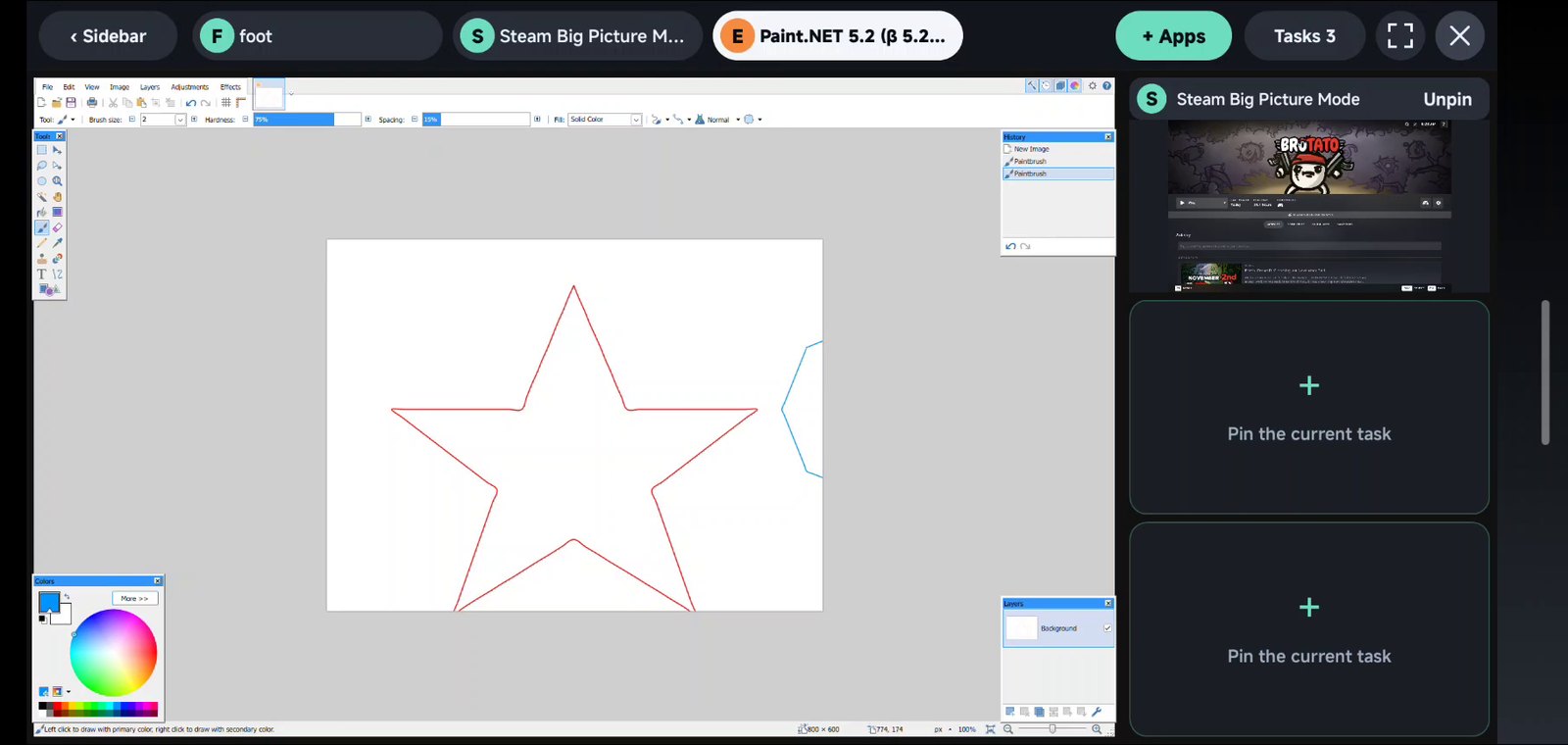This screenshot has height=745, width=1568.
Task: Click the + Apps button
Action: click(x=1173, y=36)
